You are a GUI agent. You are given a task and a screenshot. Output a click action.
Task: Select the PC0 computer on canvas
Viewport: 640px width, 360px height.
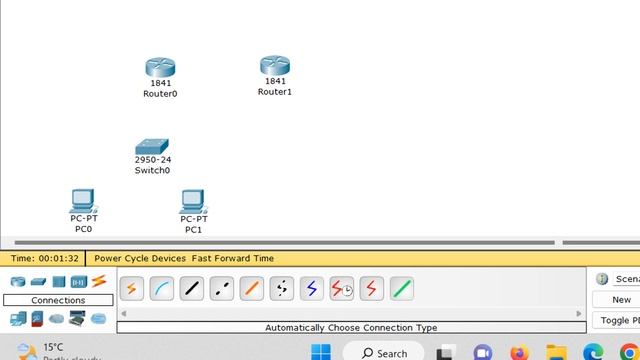tap(83, 201)
